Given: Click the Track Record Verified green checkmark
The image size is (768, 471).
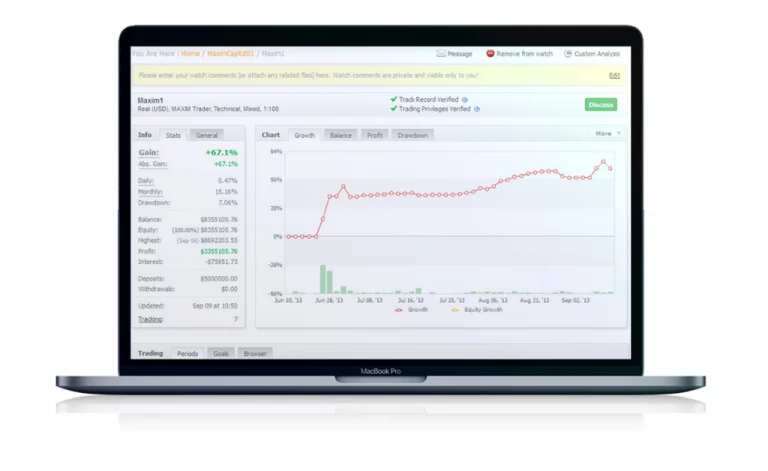Looking at the screenshot, I should 393,99.
